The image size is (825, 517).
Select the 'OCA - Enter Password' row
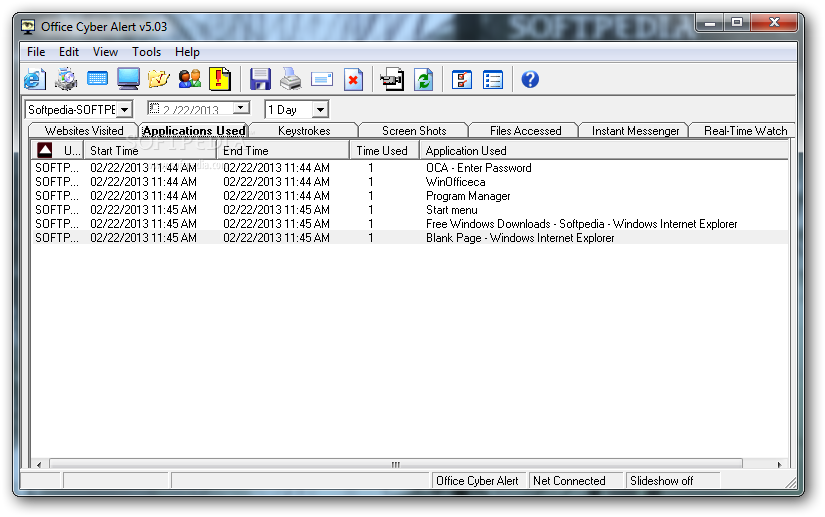coord(409,168)
